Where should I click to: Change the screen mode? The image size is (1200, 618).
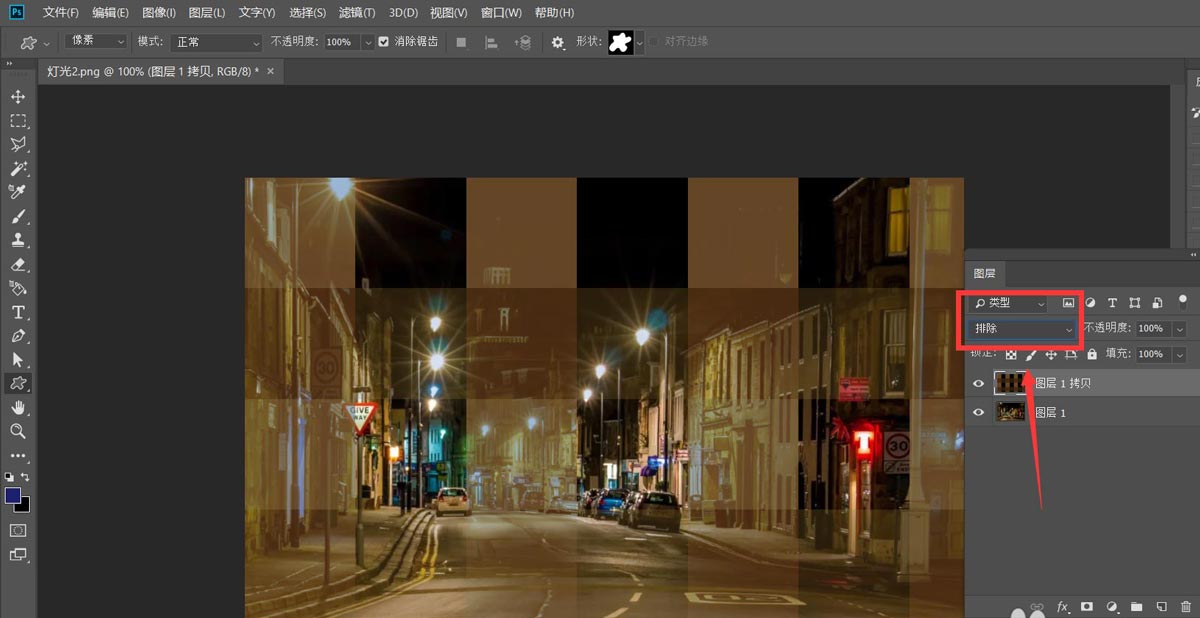tap(18, 554)
